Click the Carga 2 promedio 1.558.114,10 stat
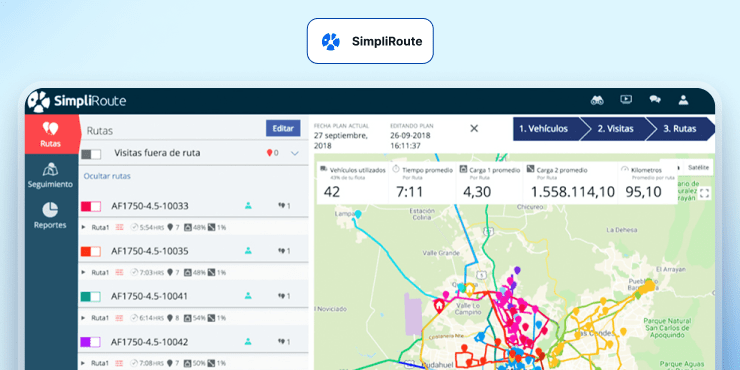 pyautogui.click(x=570, y=183)
